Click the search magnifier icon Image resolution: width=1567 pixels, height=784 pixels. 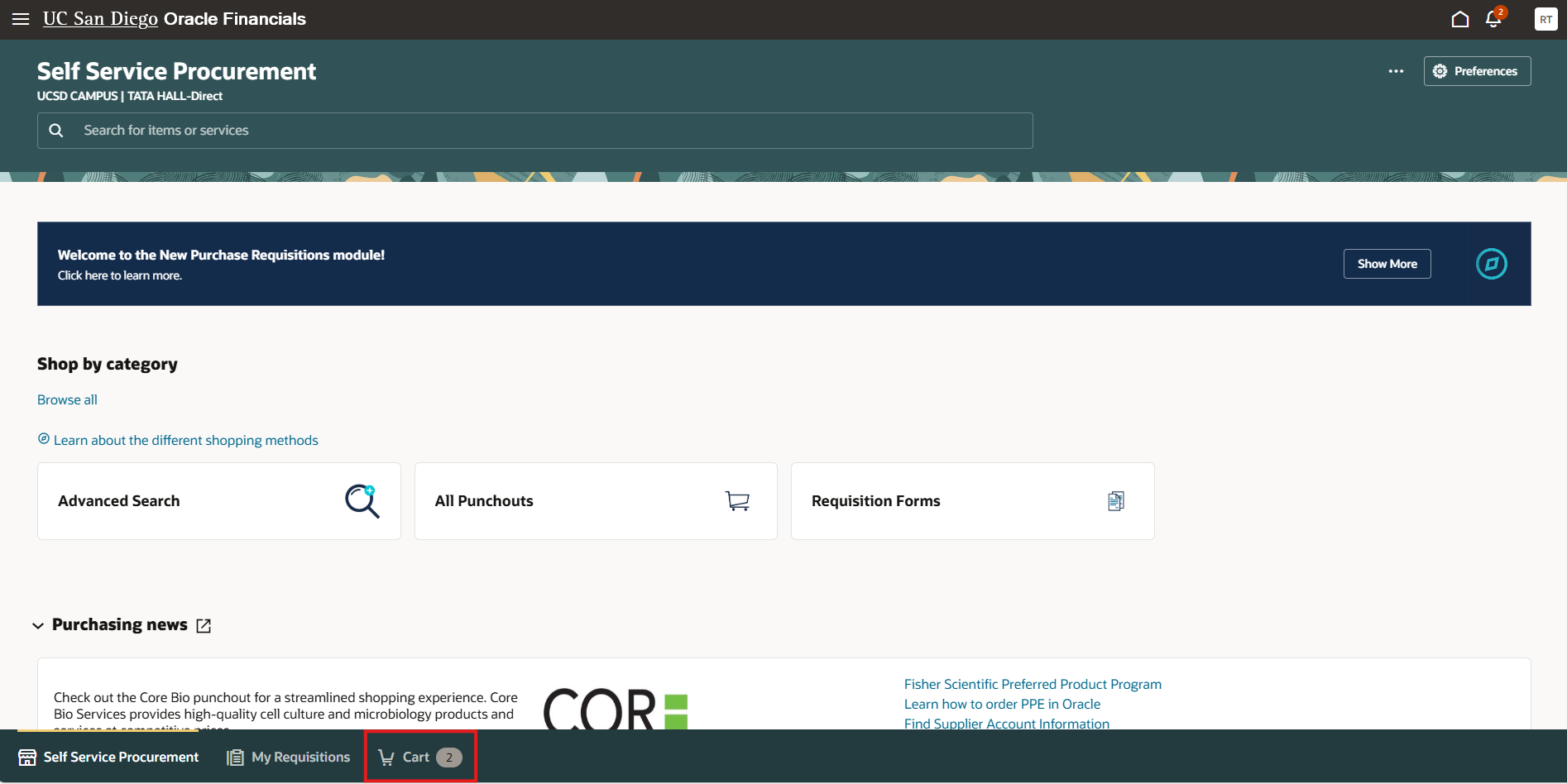point(56,131)
